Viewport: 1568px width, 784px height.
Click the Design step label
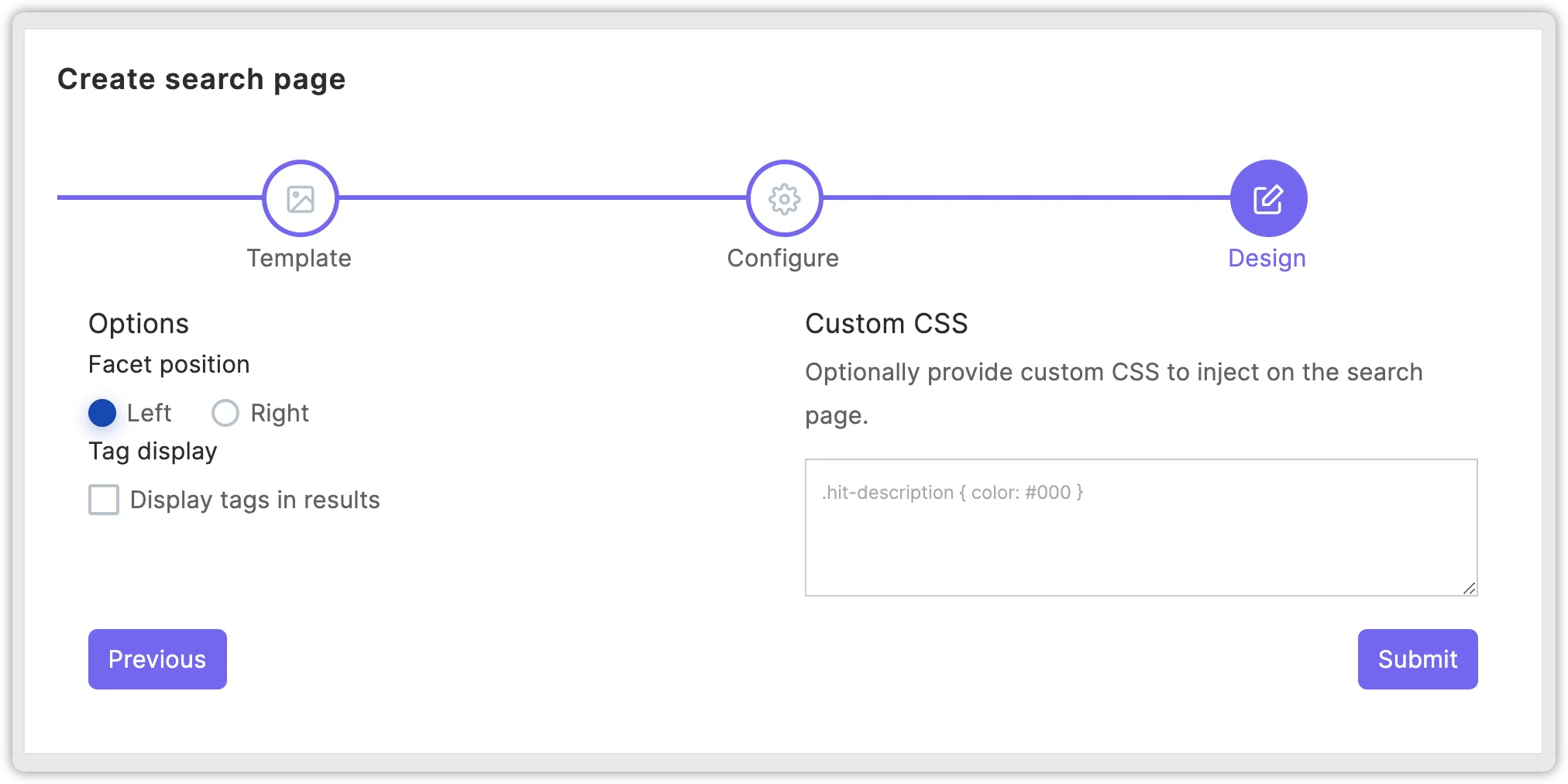[1266, 257]
